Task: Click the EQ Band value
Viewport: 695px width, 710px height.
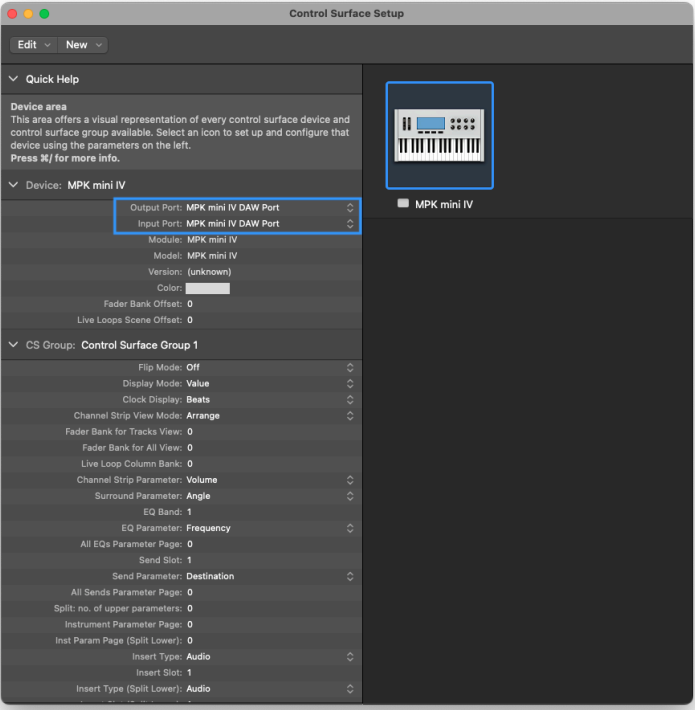Action: coord(189,512)
